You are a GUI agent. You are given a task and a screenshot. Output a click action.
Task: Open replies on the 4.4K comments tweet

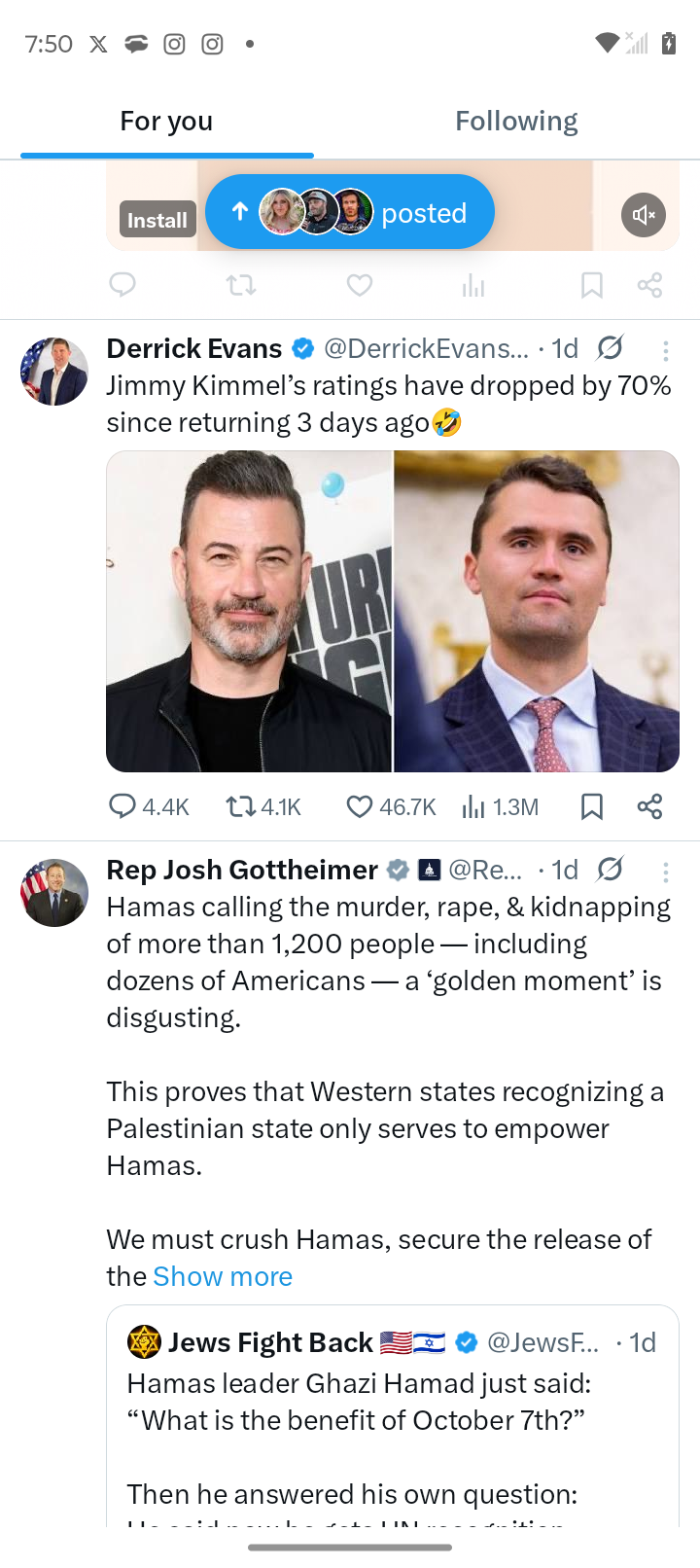(122, 806)
